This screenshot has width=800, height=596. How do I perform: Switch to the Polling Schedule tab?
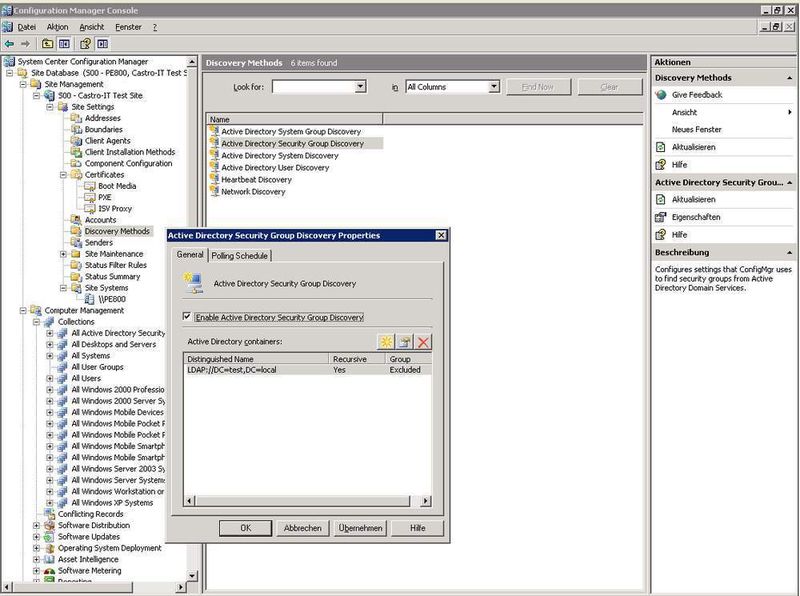pos(239,256)
